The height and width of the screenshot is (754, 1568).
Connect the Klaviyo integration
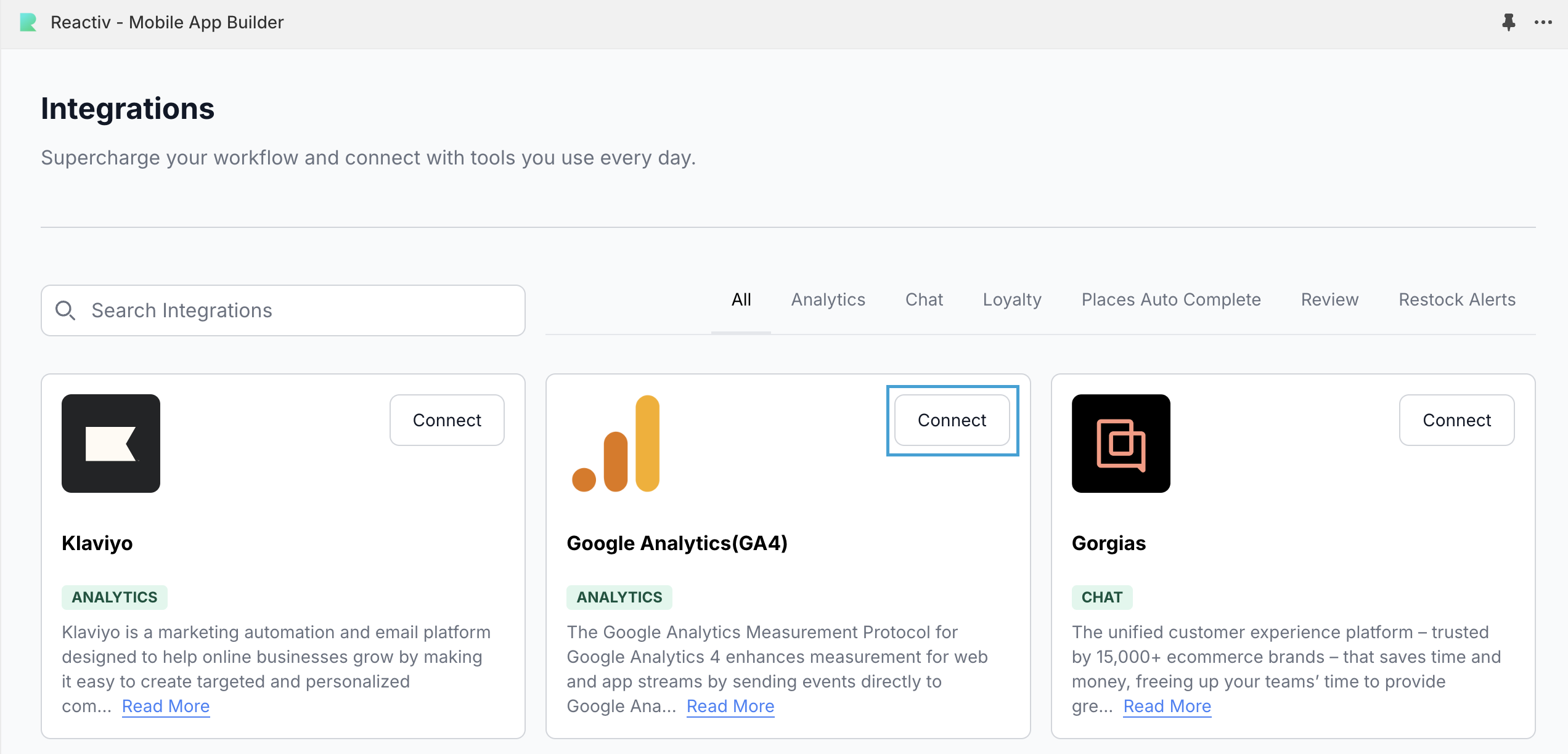[447, 420]
